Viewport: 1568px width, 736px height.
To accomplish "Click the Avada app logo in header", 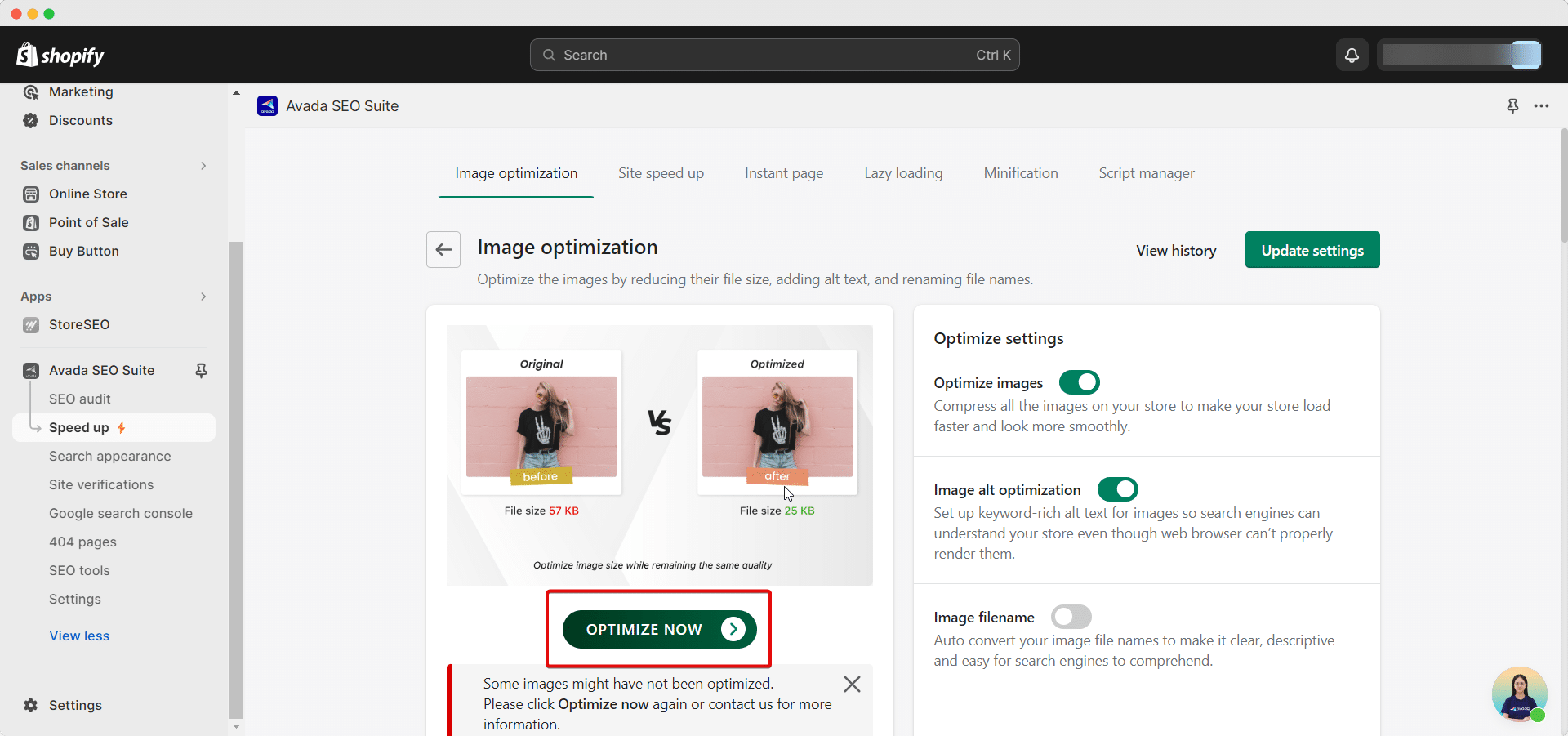I will (267, 106).
